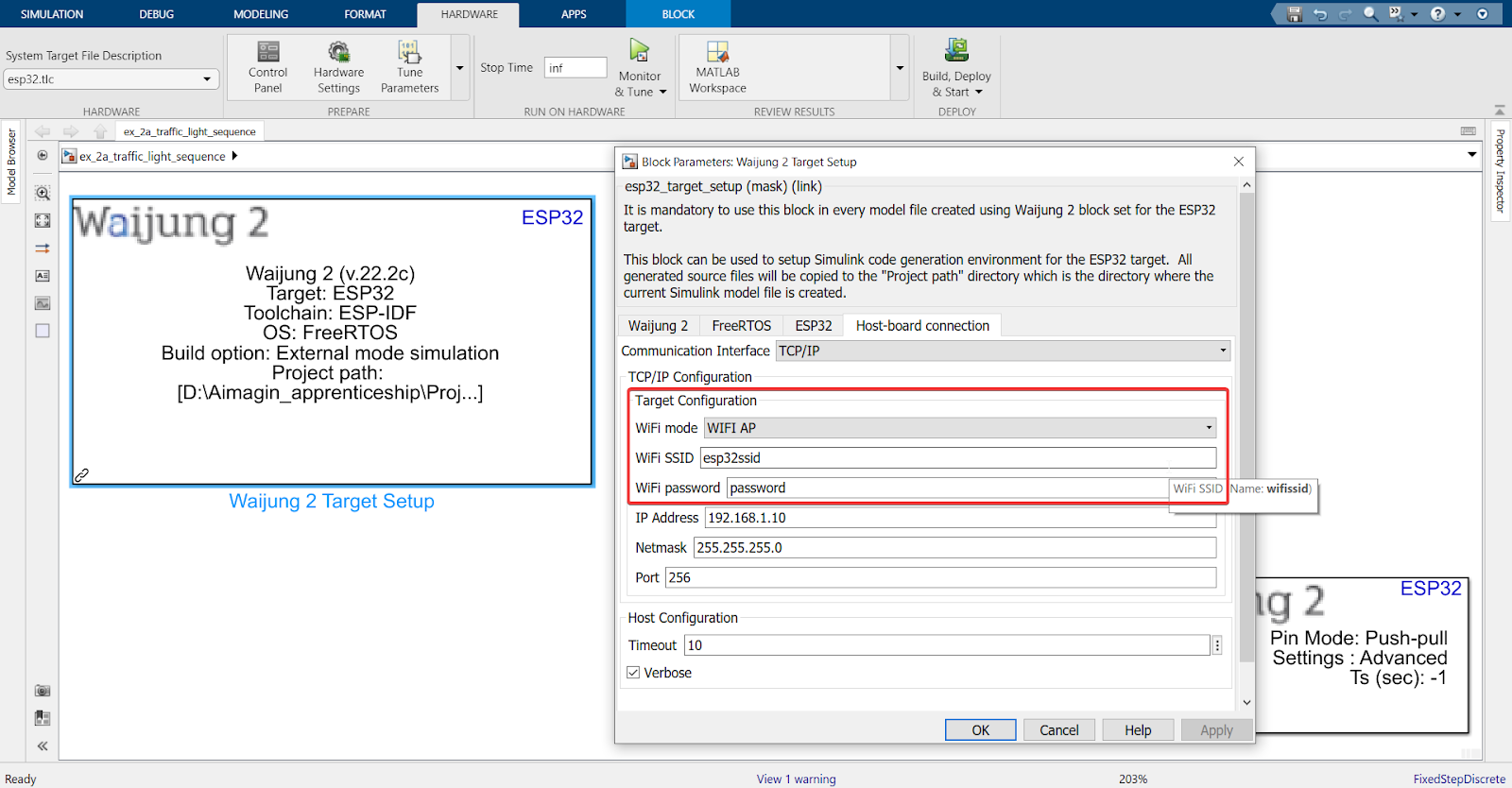Viewport: 1512px width, 788px height.
Task: Open the quick access toolbar options arrow
Action: click(1483, 14)
